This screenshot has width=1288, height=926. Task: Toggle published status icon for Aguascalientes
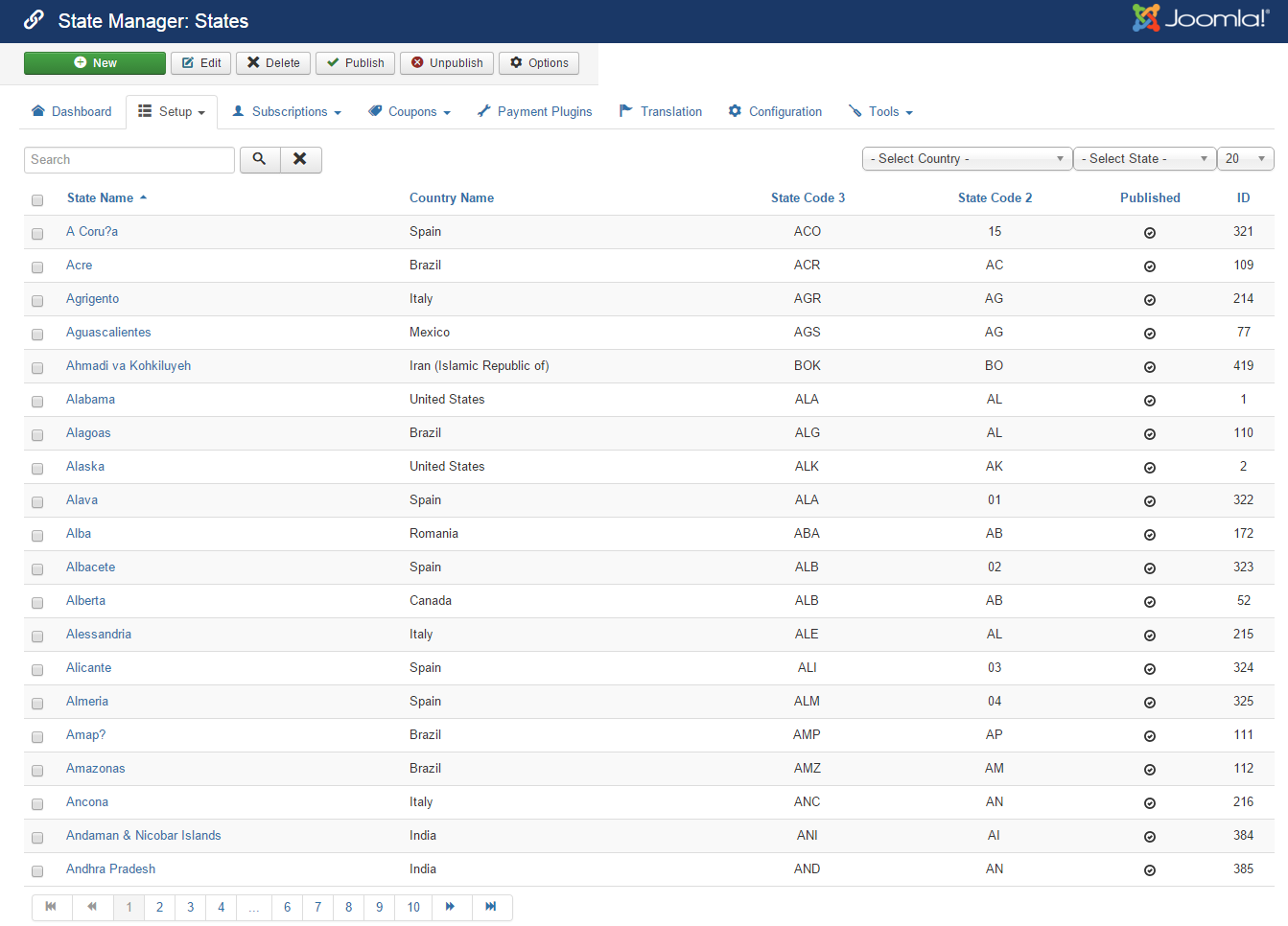[x=1150, y=334]
